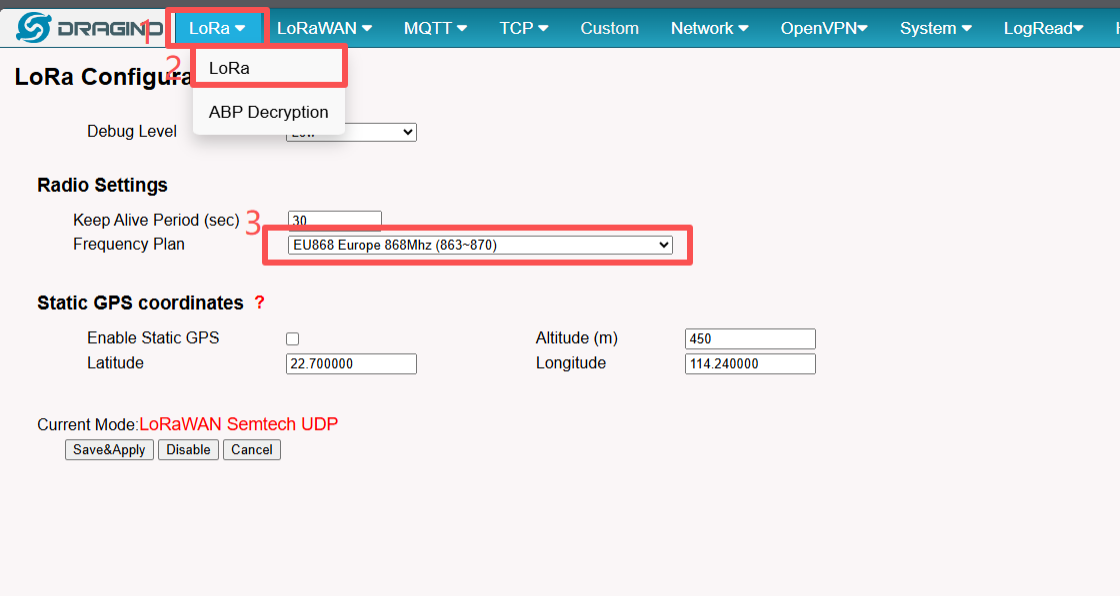Focus the Latitude input field
Image resolution: width=1120 pixels, height=596 pixels.
(351, 364)
